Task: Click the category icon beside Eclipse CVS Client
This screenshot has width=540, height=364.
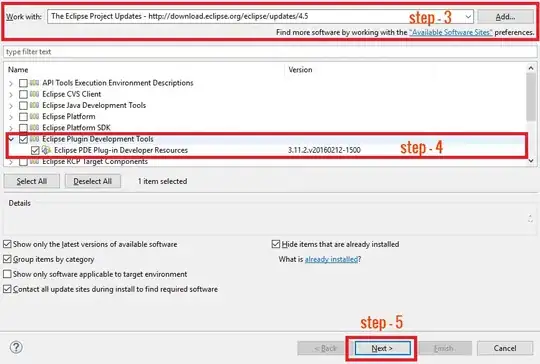Action: pos(34,94)
